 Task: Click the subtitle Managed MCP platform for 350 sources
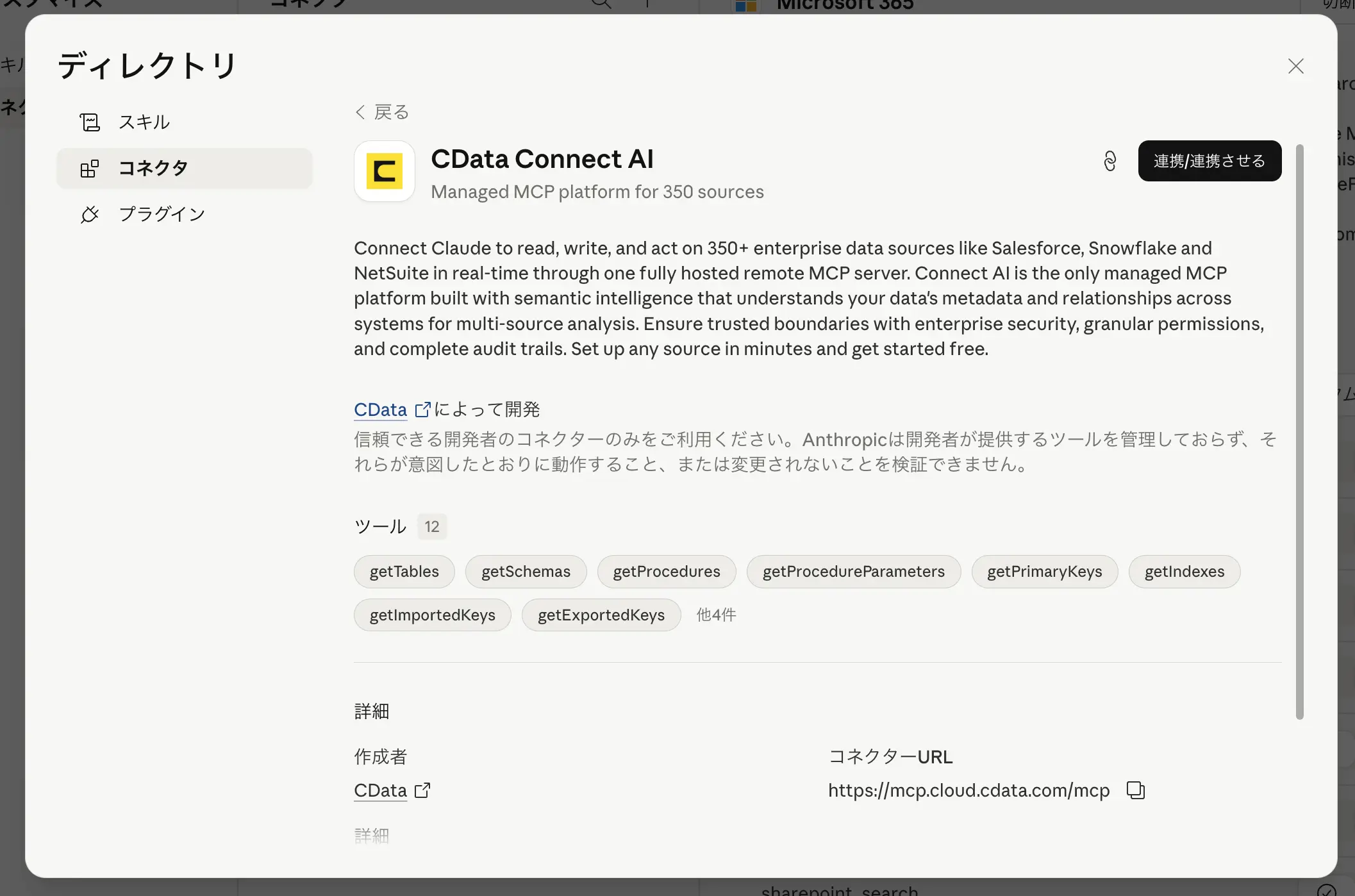click(x=597, y=192)
